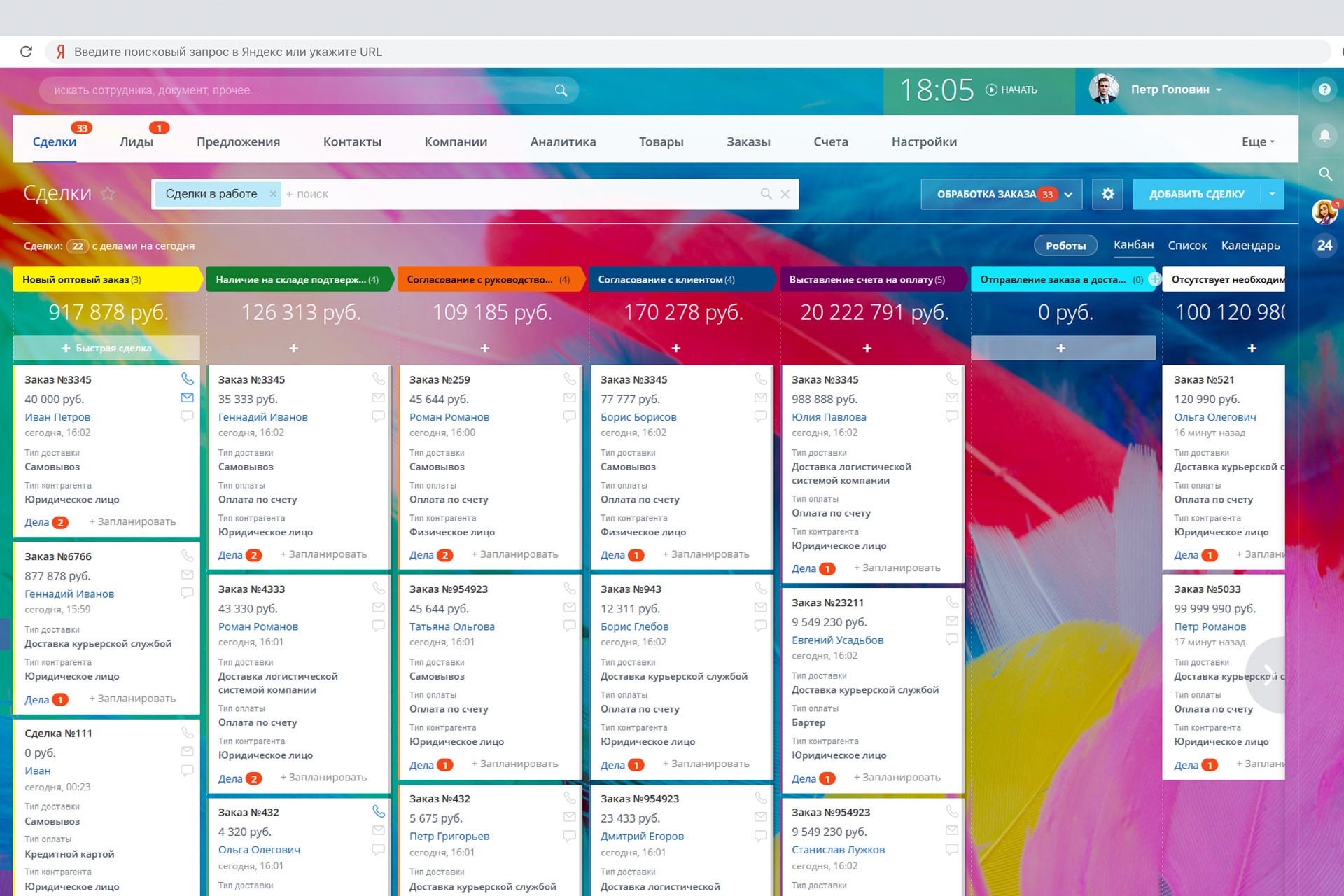Switch to the Список view

click(1187, 246)
